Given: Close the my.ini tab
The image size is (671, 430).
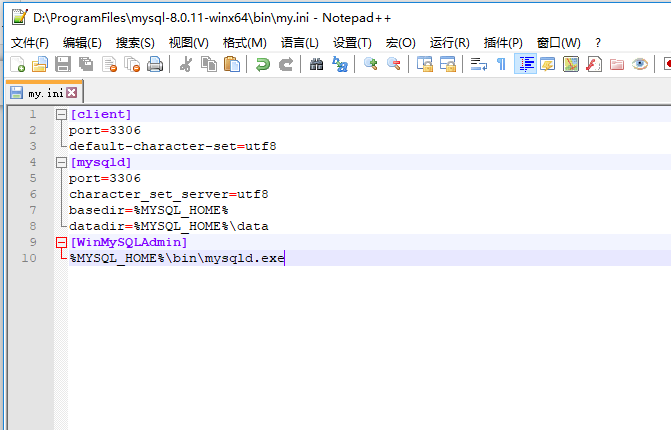Looking at the screenshot, I should click(72, 92).
